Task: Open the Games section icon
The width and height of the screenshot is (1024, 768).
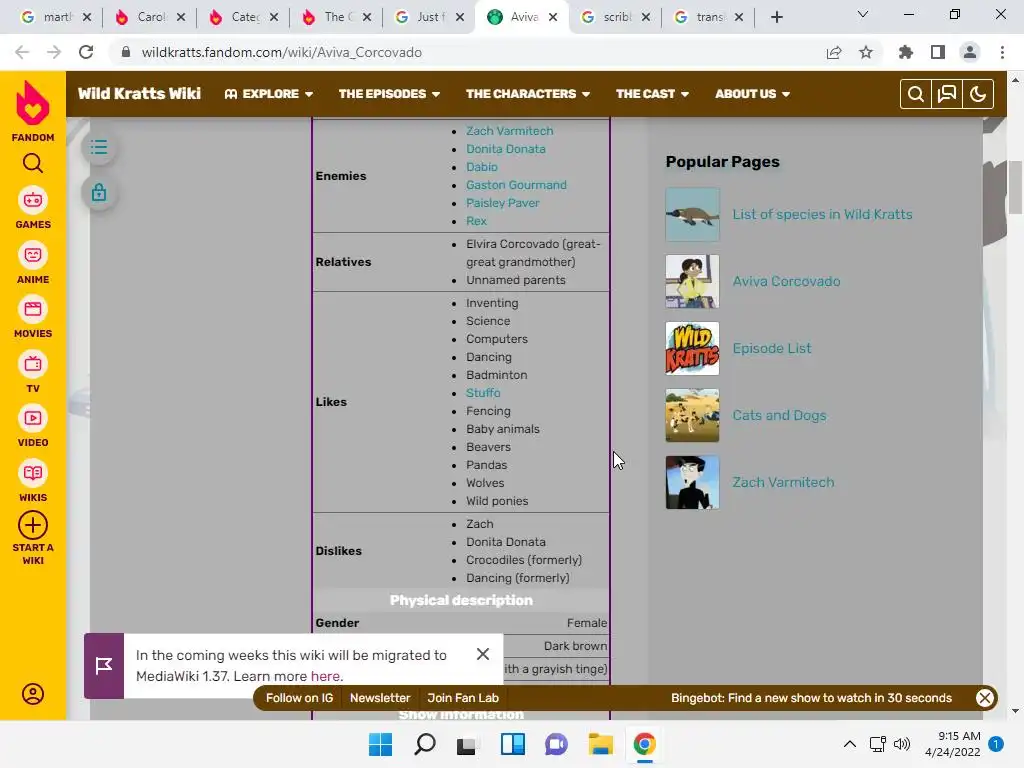Action: (x=33, y=200)
